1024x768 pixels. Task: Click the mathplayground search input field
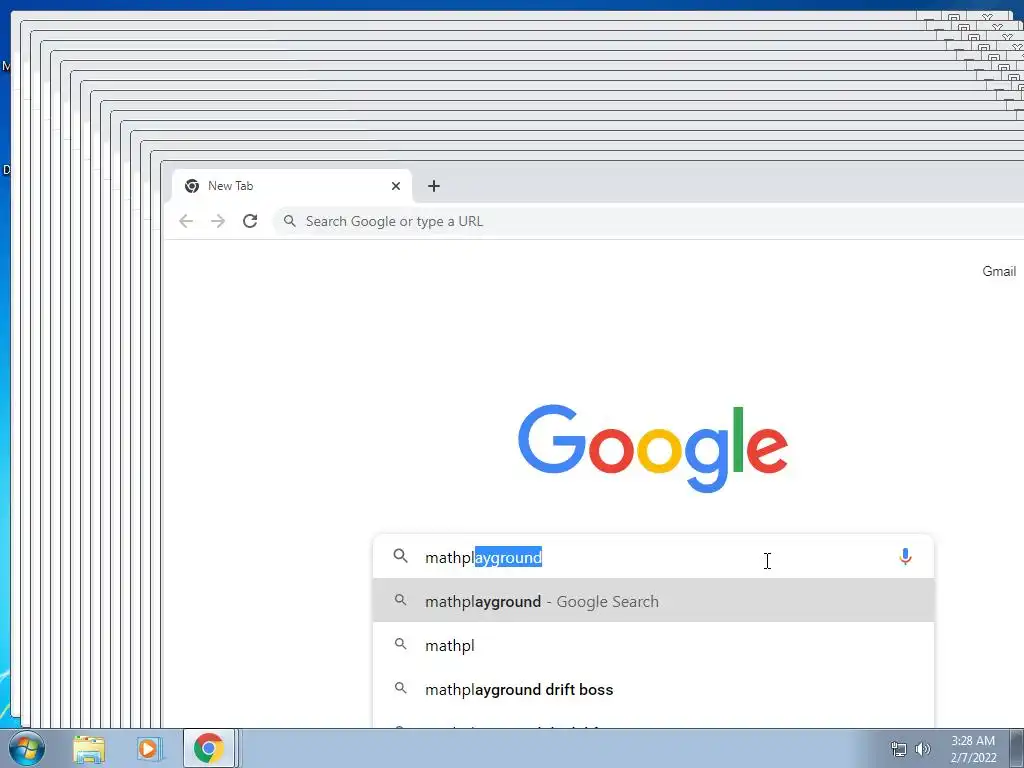[x=653, y=557]
